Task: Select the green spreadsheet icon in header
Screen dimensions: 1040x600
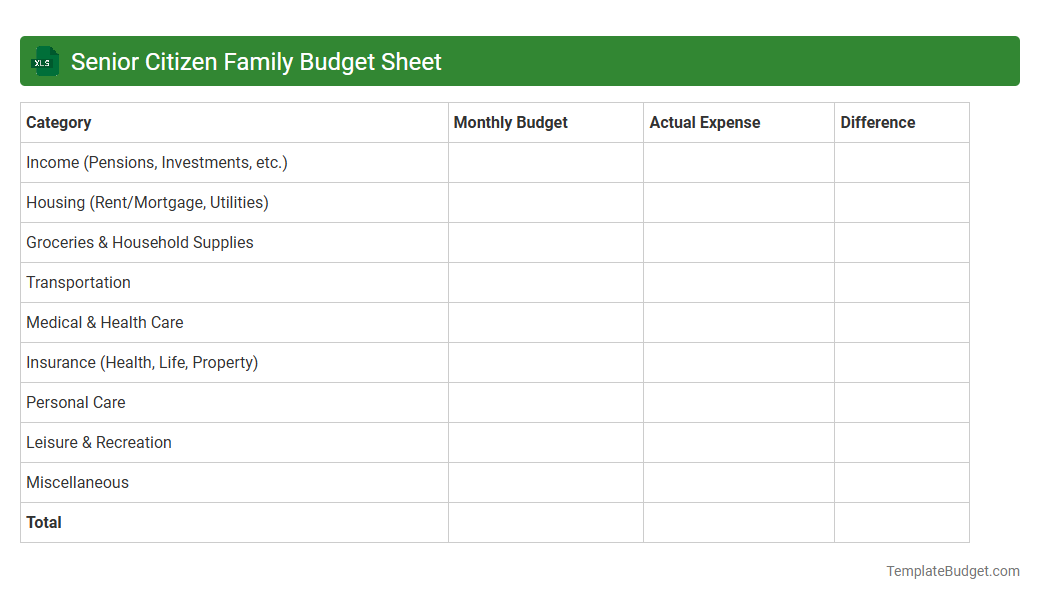Action: click(44, 61)
